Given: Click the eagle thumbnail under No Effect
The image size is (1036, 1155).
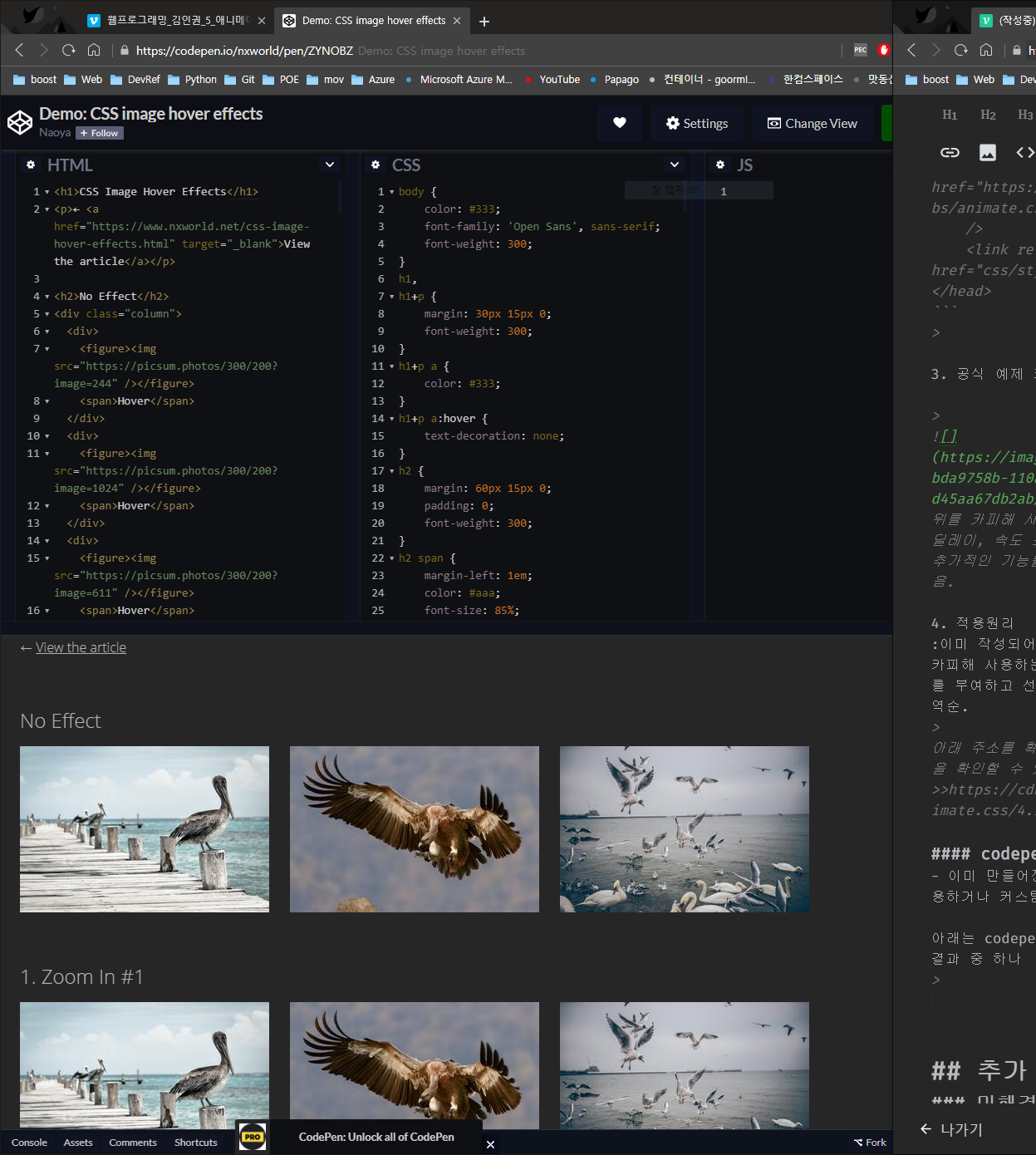Looking at the screenshot, I should [x=414, y=828].
